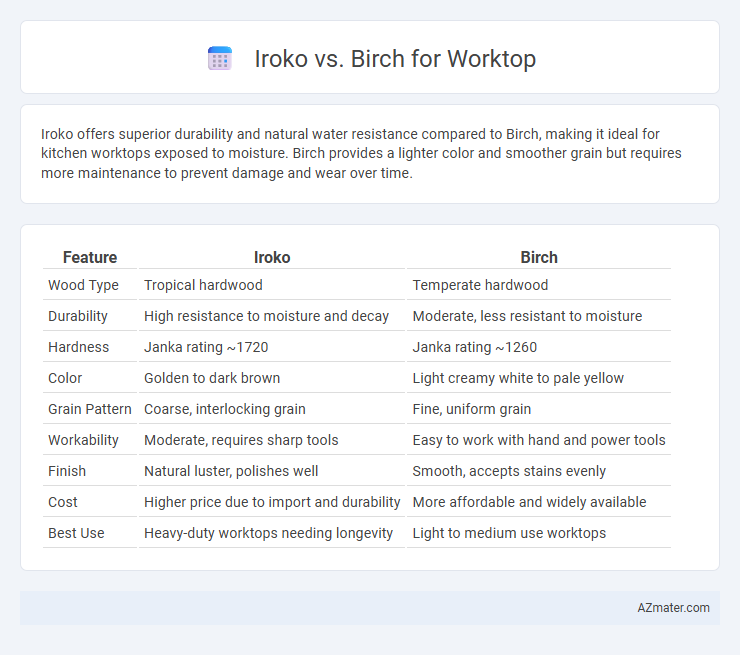740x655 pixels.
Task: Click 'Heavy-duty worktops needing longevity' cell
Action: [x=269, y=533]
